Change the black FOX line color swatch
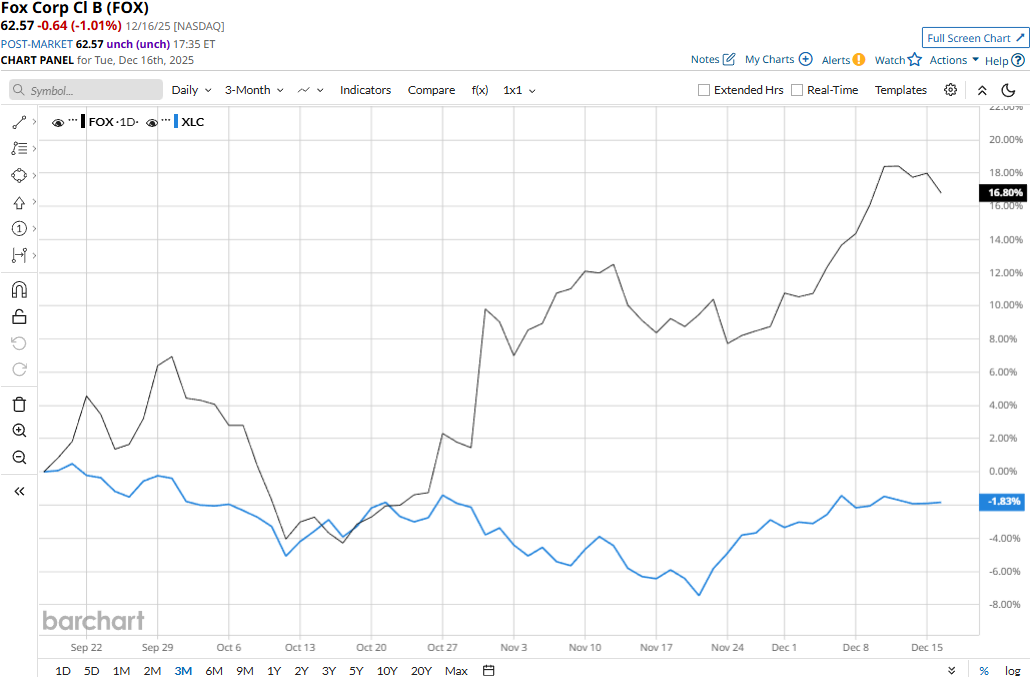The width and height of the screenshot is (1030, 677). point(83,121)
